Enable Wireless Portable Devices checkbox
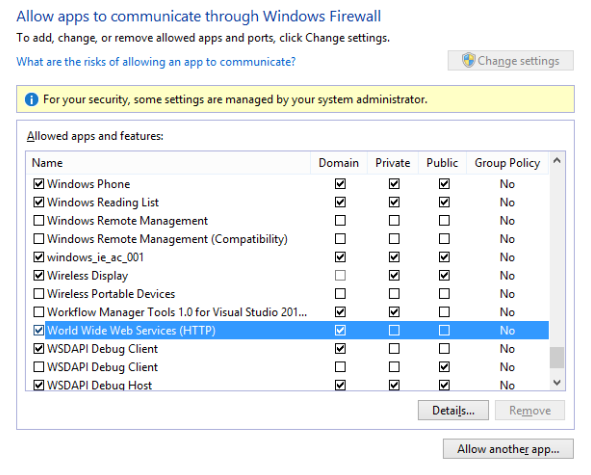Image resolution: width=591 pixels, height=475 pixels. click(x=38, y=294)
